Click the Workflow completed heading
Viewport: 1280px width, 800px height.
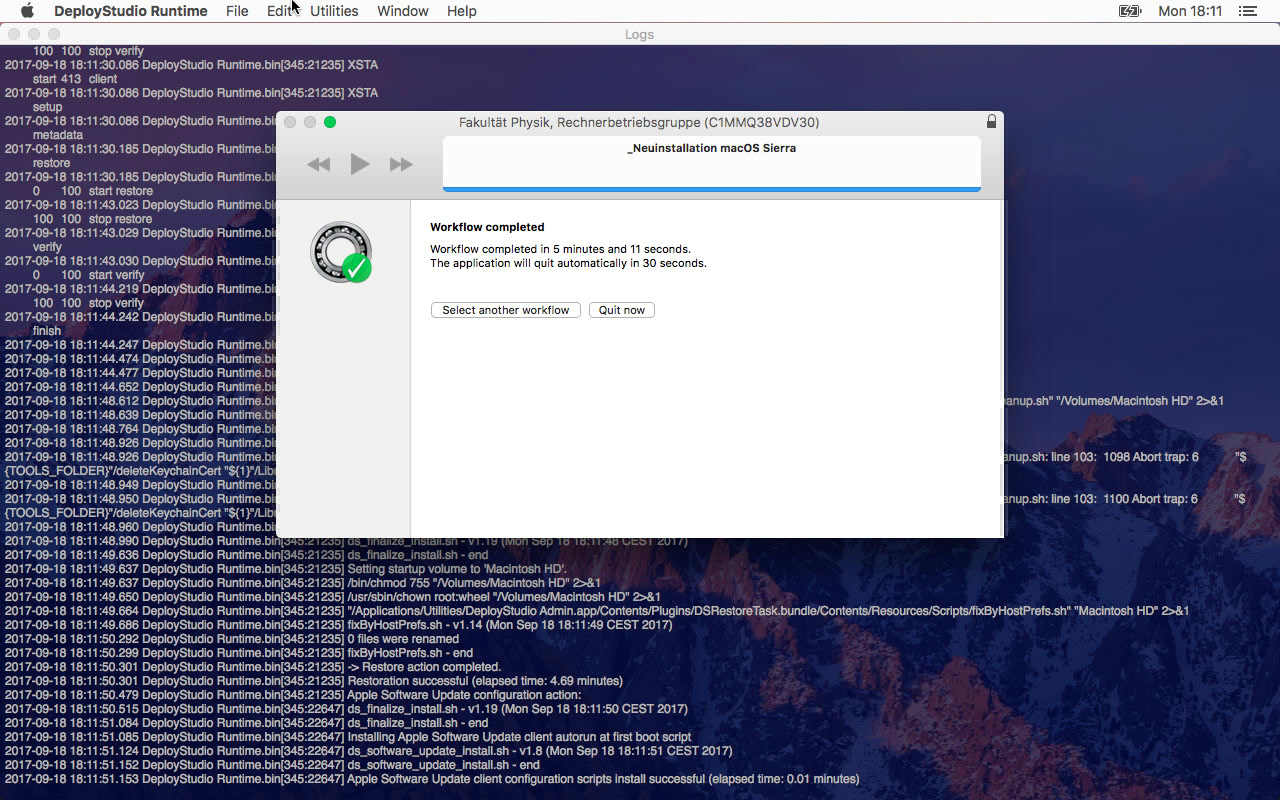click(x=487, y=227)
